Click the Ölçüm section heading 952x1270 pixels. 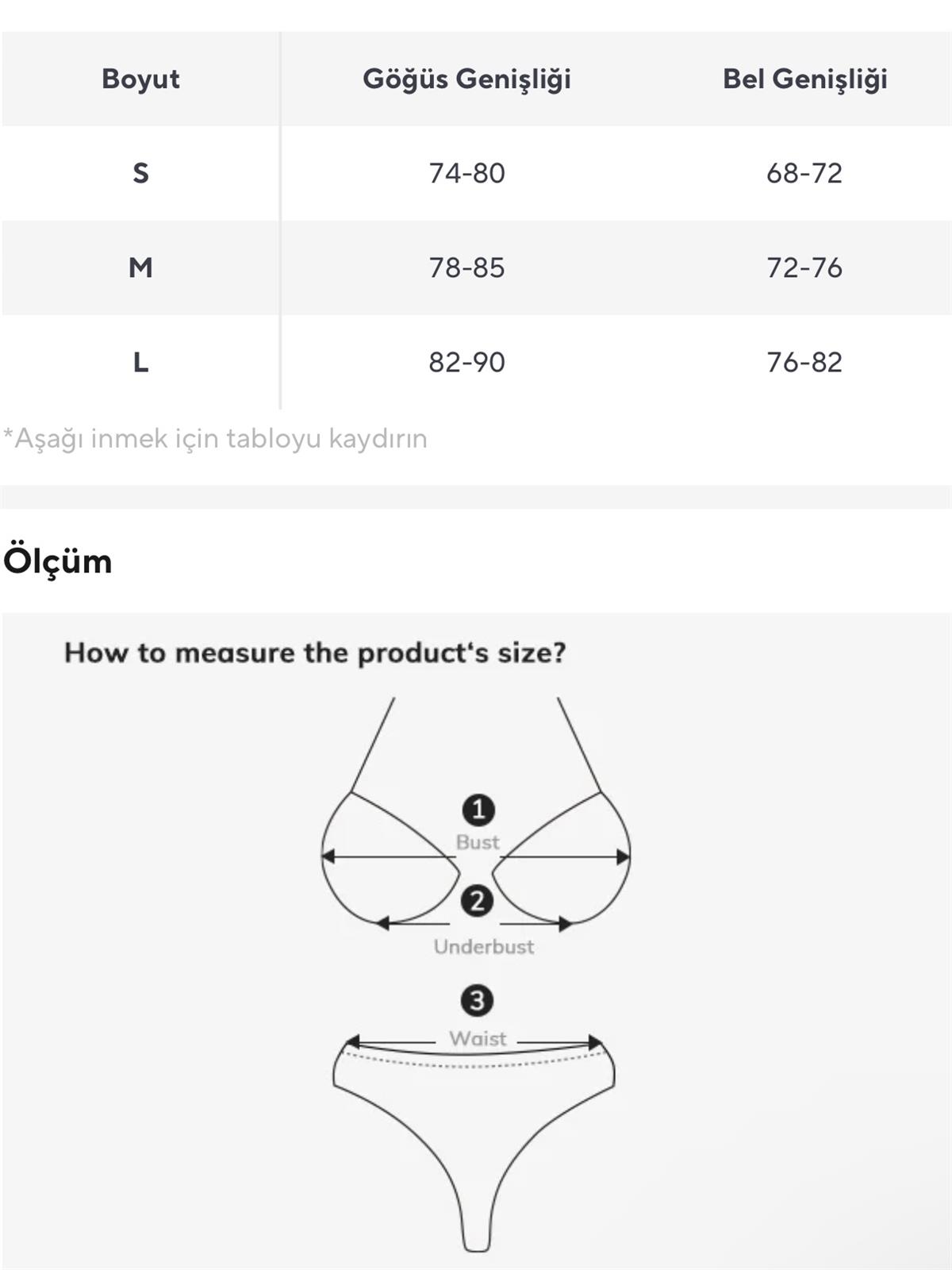coord(58,561)
